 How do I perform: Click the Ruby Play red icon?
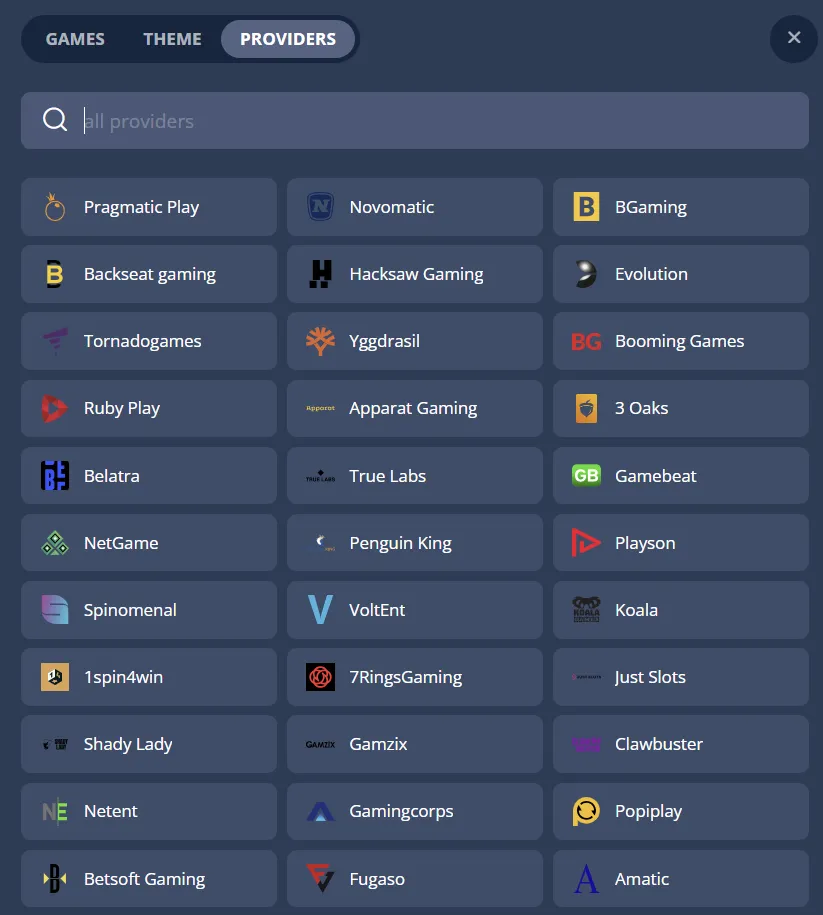point(54,408)
